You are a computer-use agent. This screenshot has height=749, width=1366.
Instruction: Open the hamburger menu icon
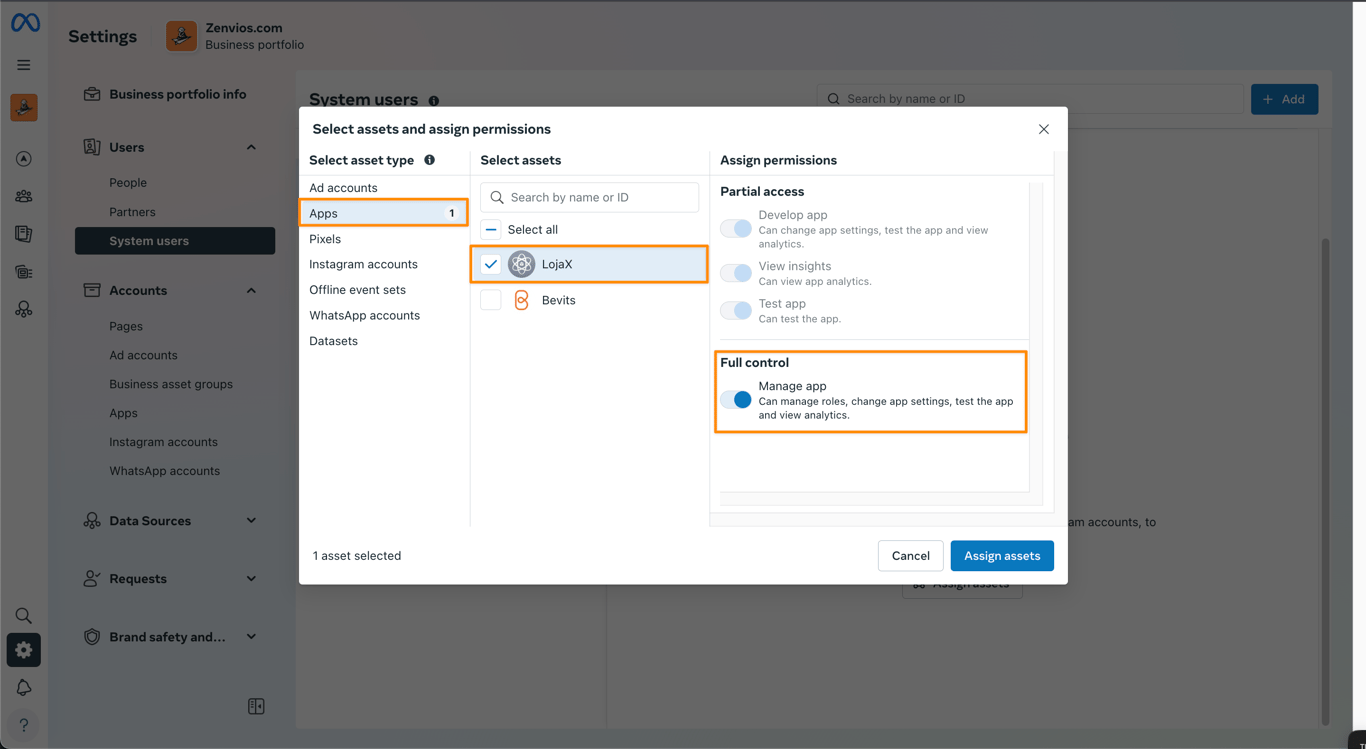tap(24, 65)
